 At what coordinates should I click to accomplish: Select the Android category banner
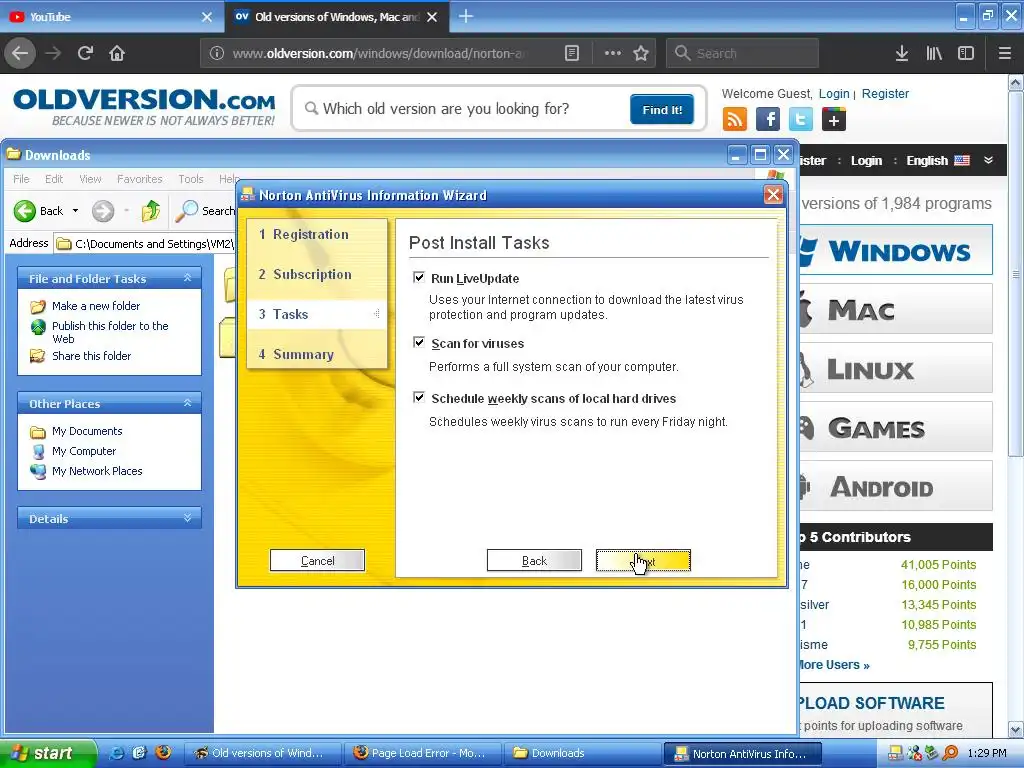pos(896,486)
